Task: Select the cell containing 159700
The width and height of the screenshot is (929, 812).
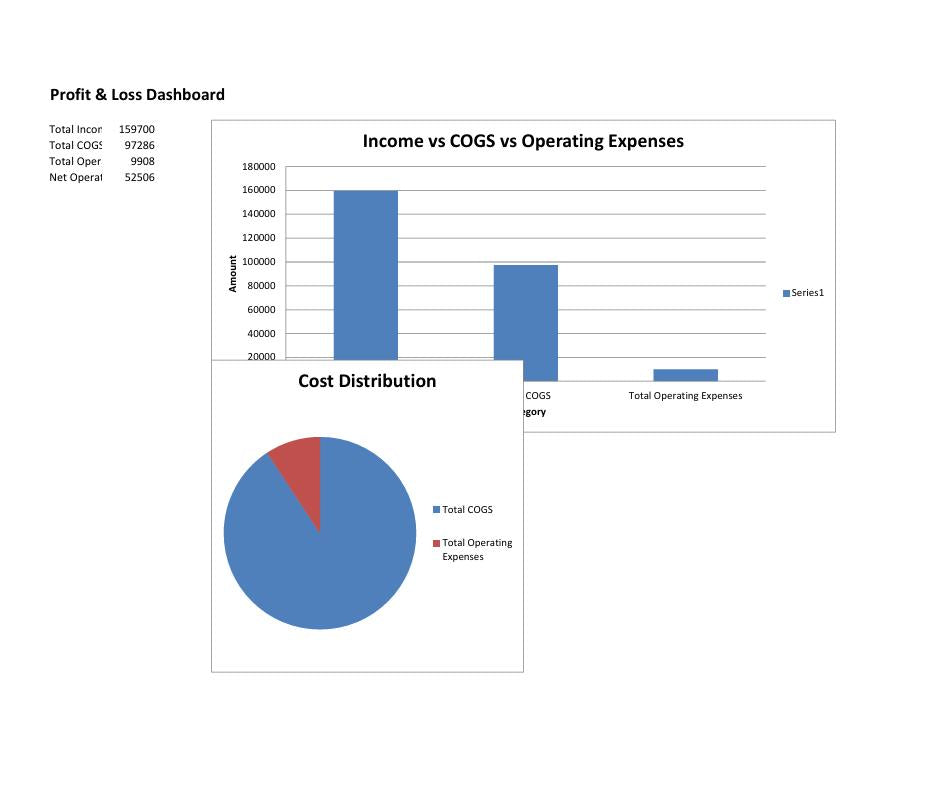Action: click(x=137, y=128)
